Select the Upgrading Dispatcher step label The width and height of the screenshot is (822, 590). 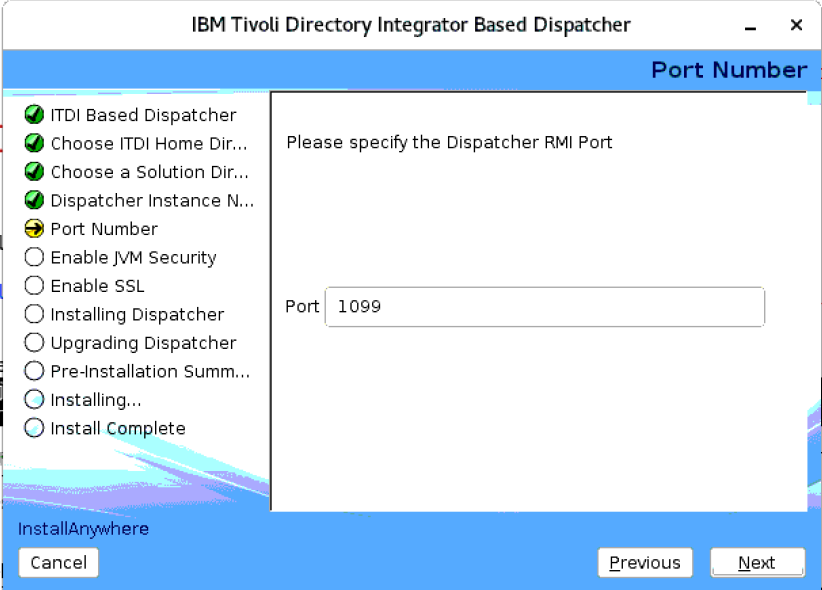(x=143, y=343)
